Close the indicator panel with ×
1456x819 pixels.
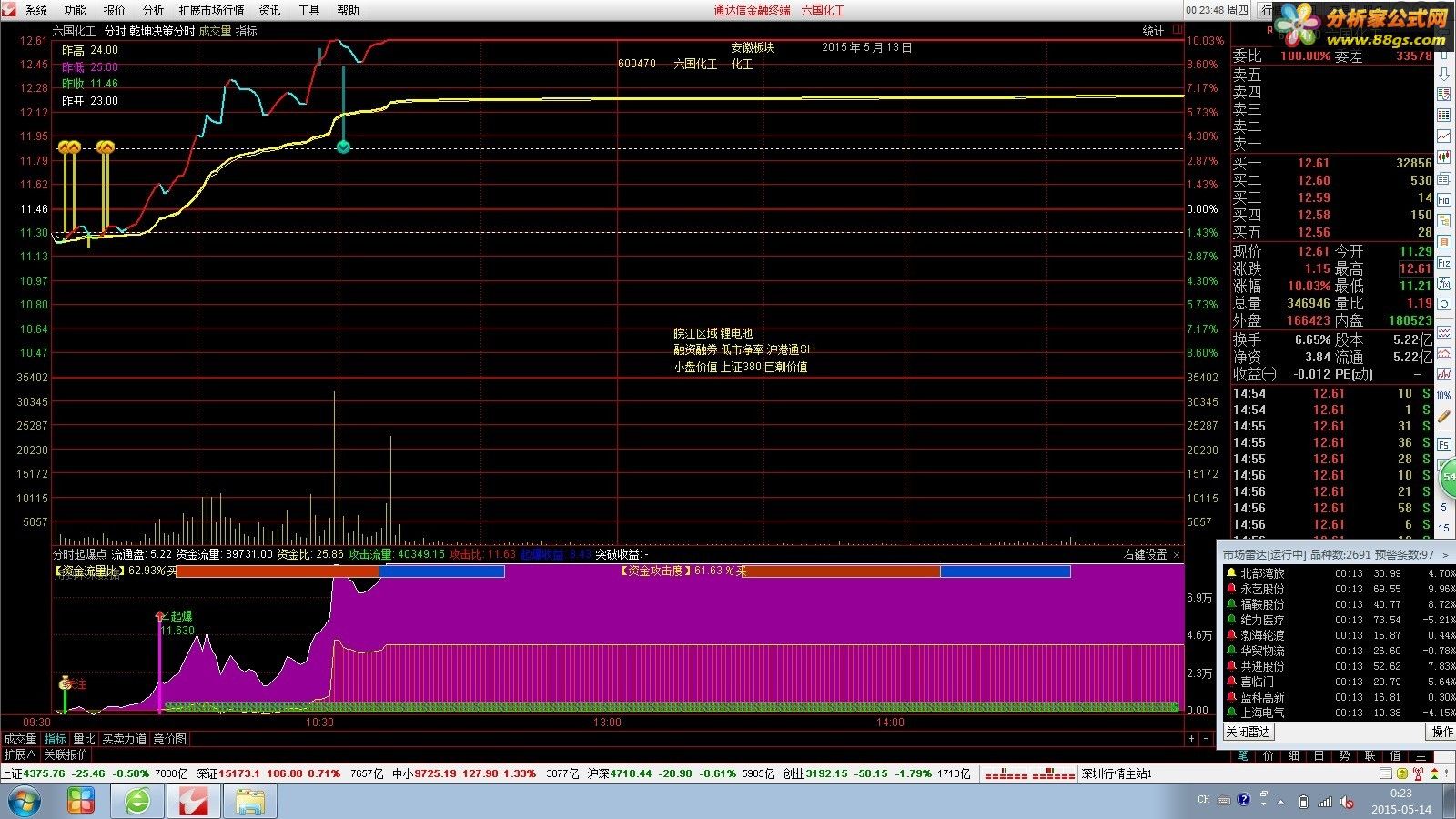point(1177,554)
